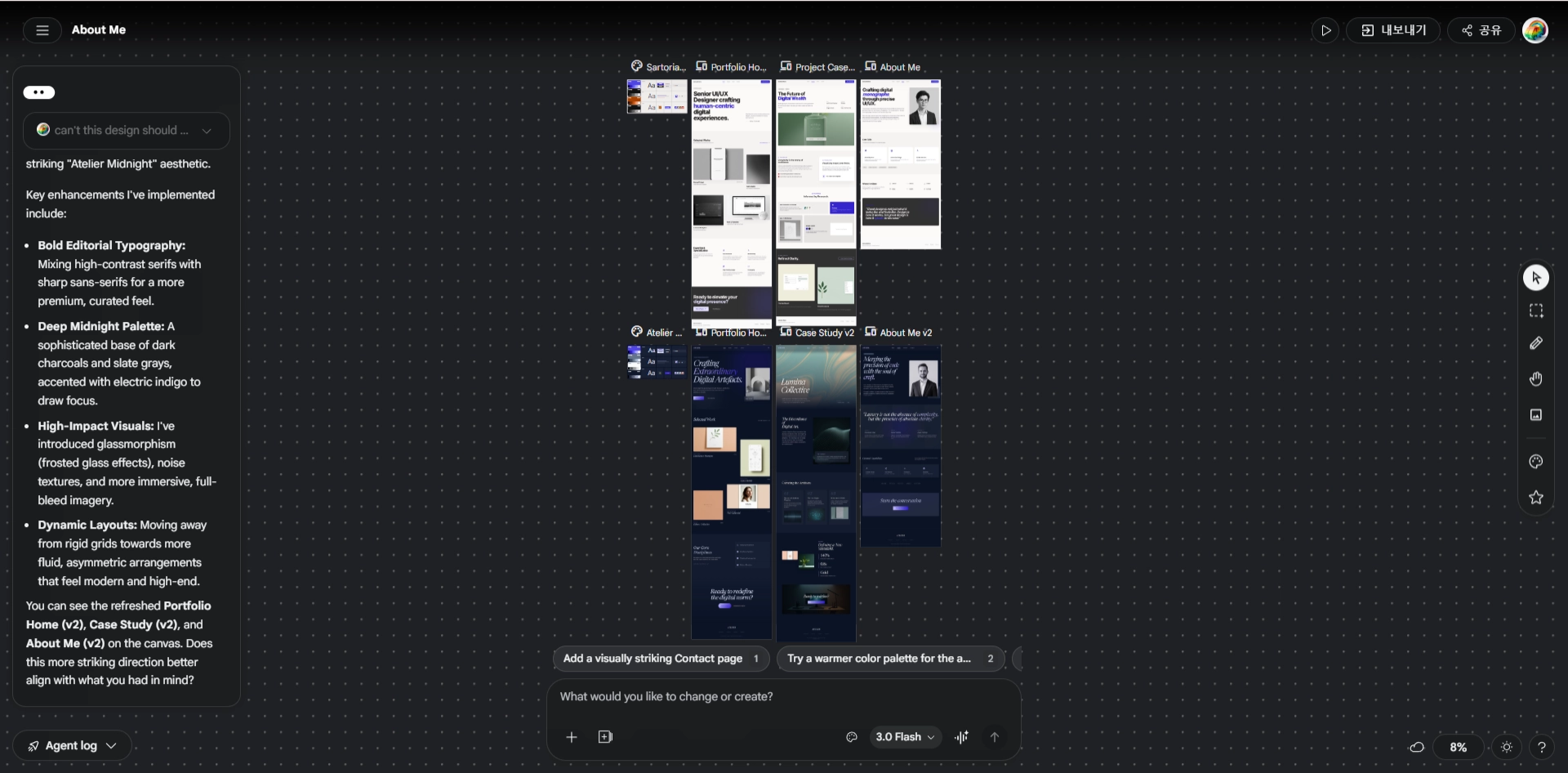1568x773 pixels.
Task: Toggle the chat panel pill button
Action: click(39, 92)
